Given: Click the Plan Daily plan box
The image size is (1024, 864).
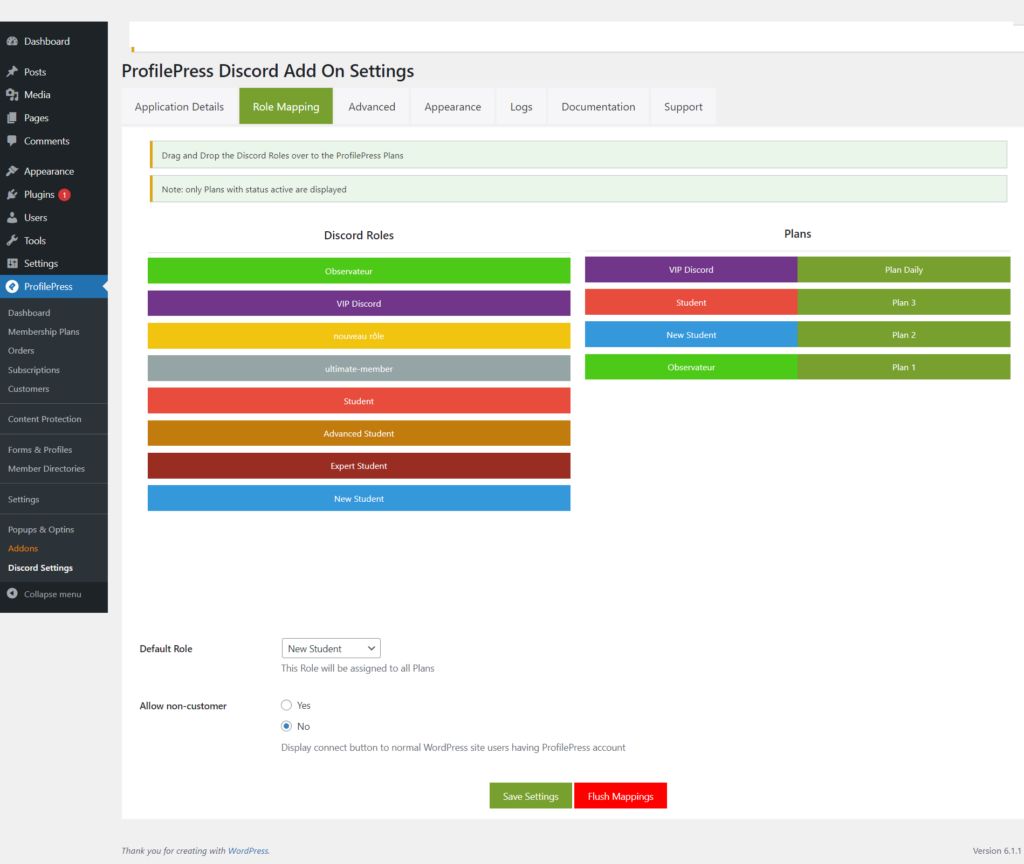Looking at the screenshot, I should click(x=904, y=270).
